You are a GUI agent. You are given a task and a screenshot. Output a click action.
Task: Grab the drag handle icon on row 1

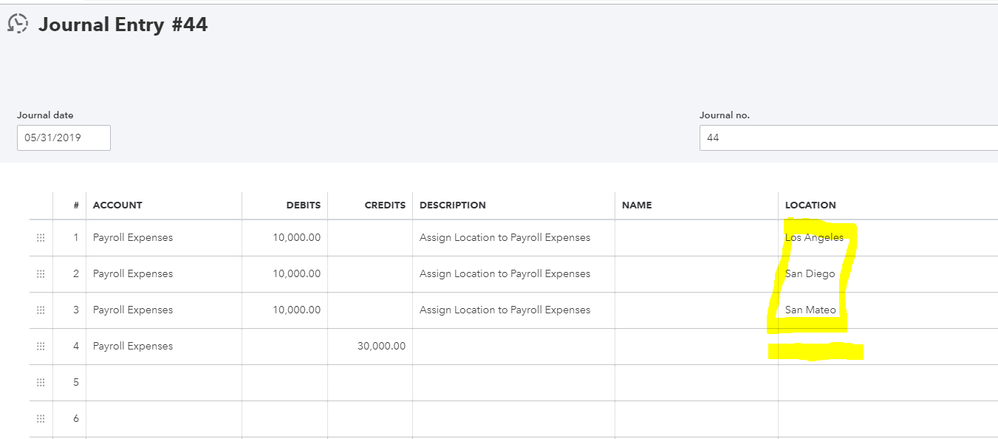[41, 238]
